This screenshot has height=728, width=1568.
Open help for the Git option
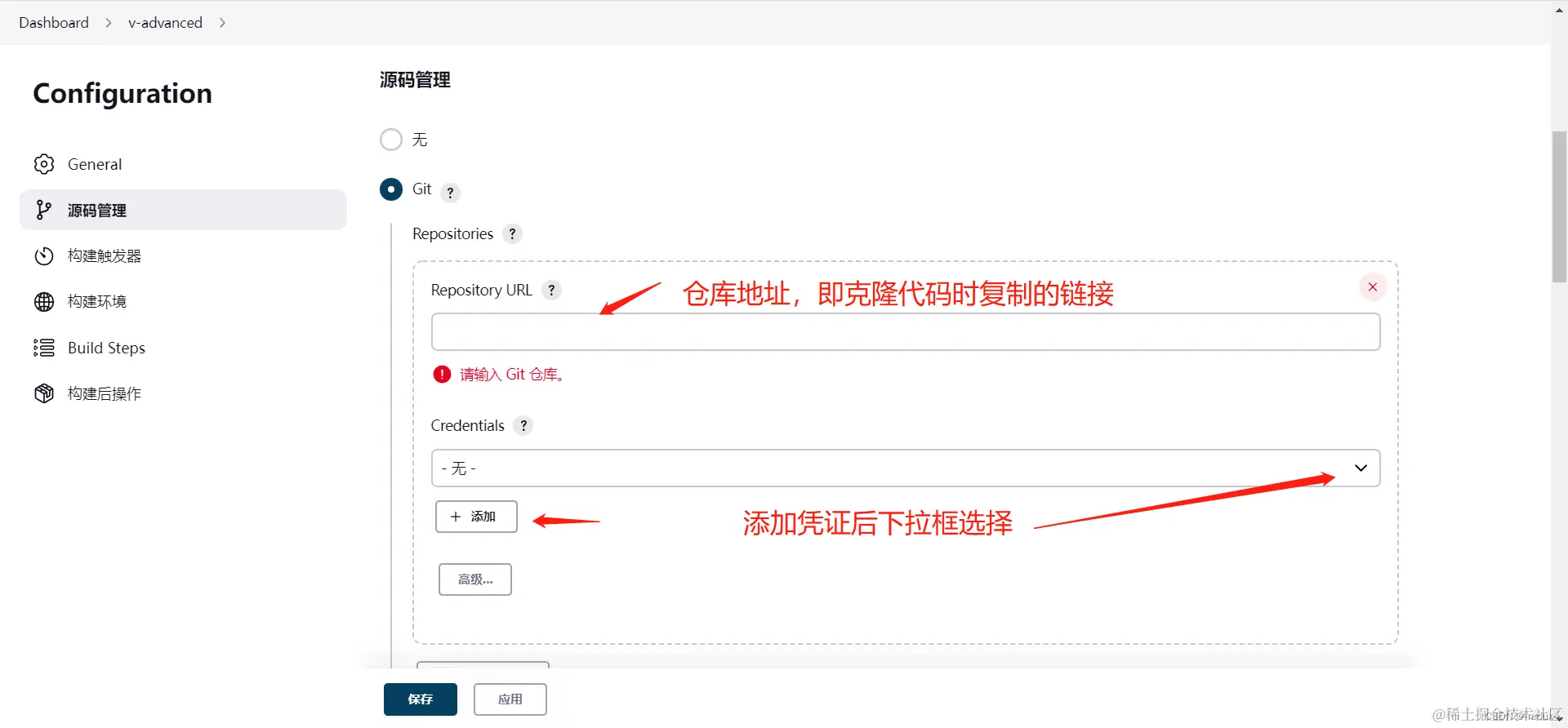coord(450,193)
